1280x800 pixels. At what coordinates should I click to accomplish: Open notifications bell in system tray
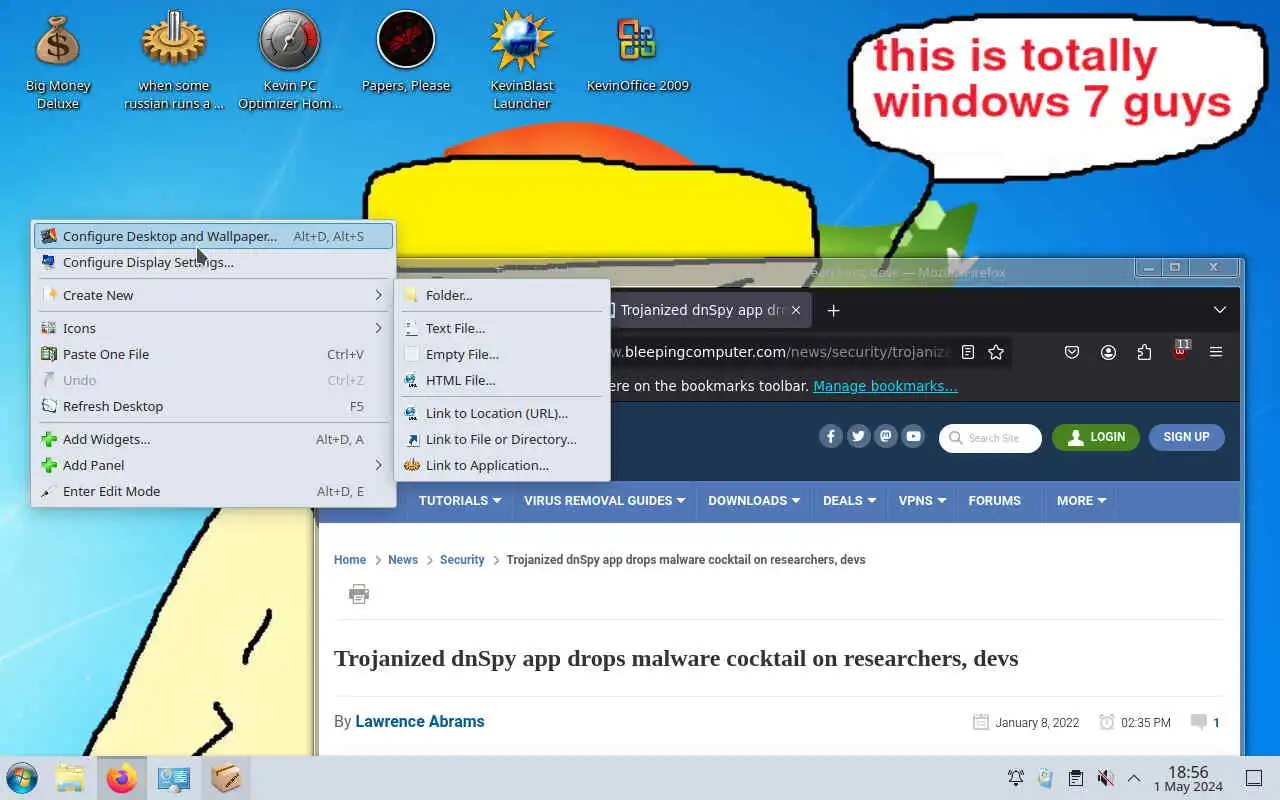click(x=1016, y=778)
